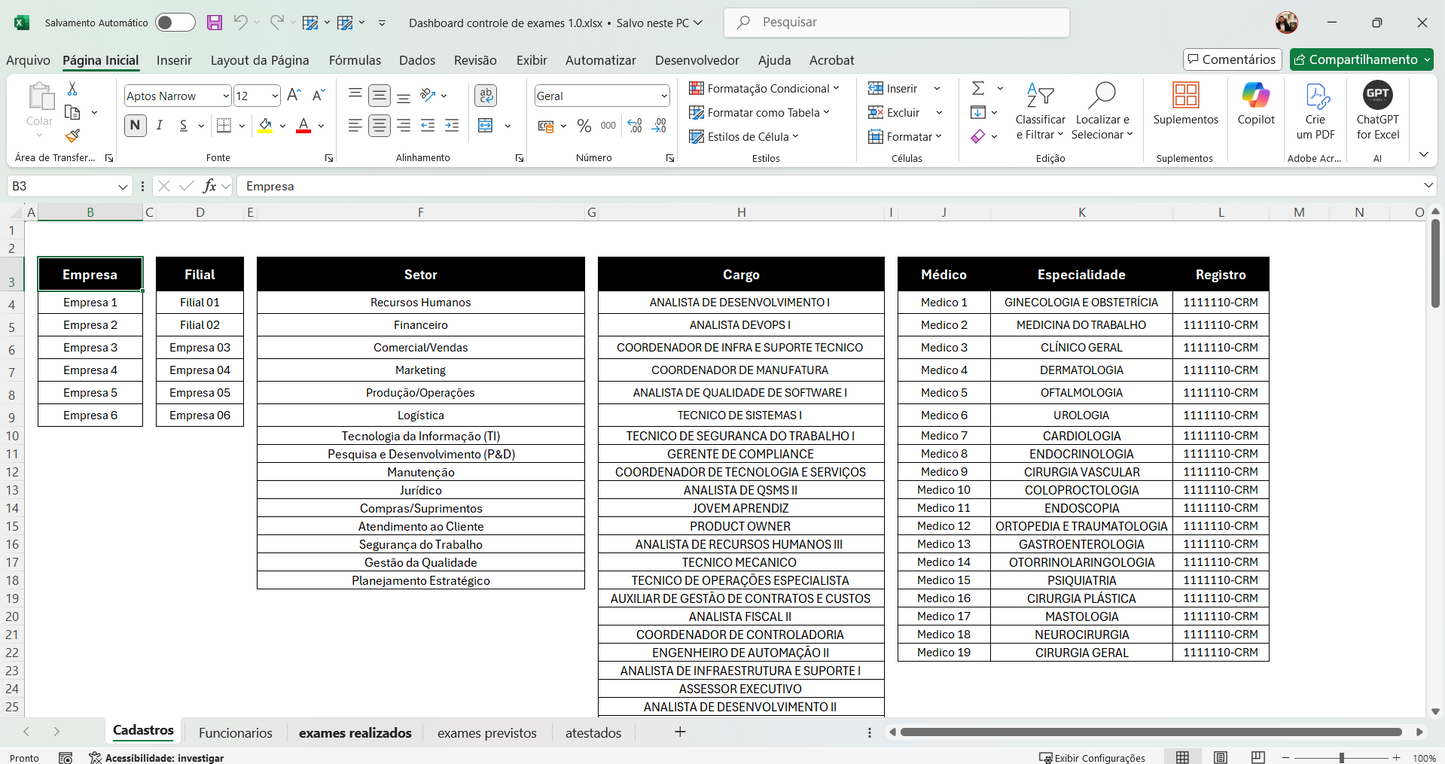Click the AutoSoma sigma icon
1445x764 pixels.
pos(977,88)
